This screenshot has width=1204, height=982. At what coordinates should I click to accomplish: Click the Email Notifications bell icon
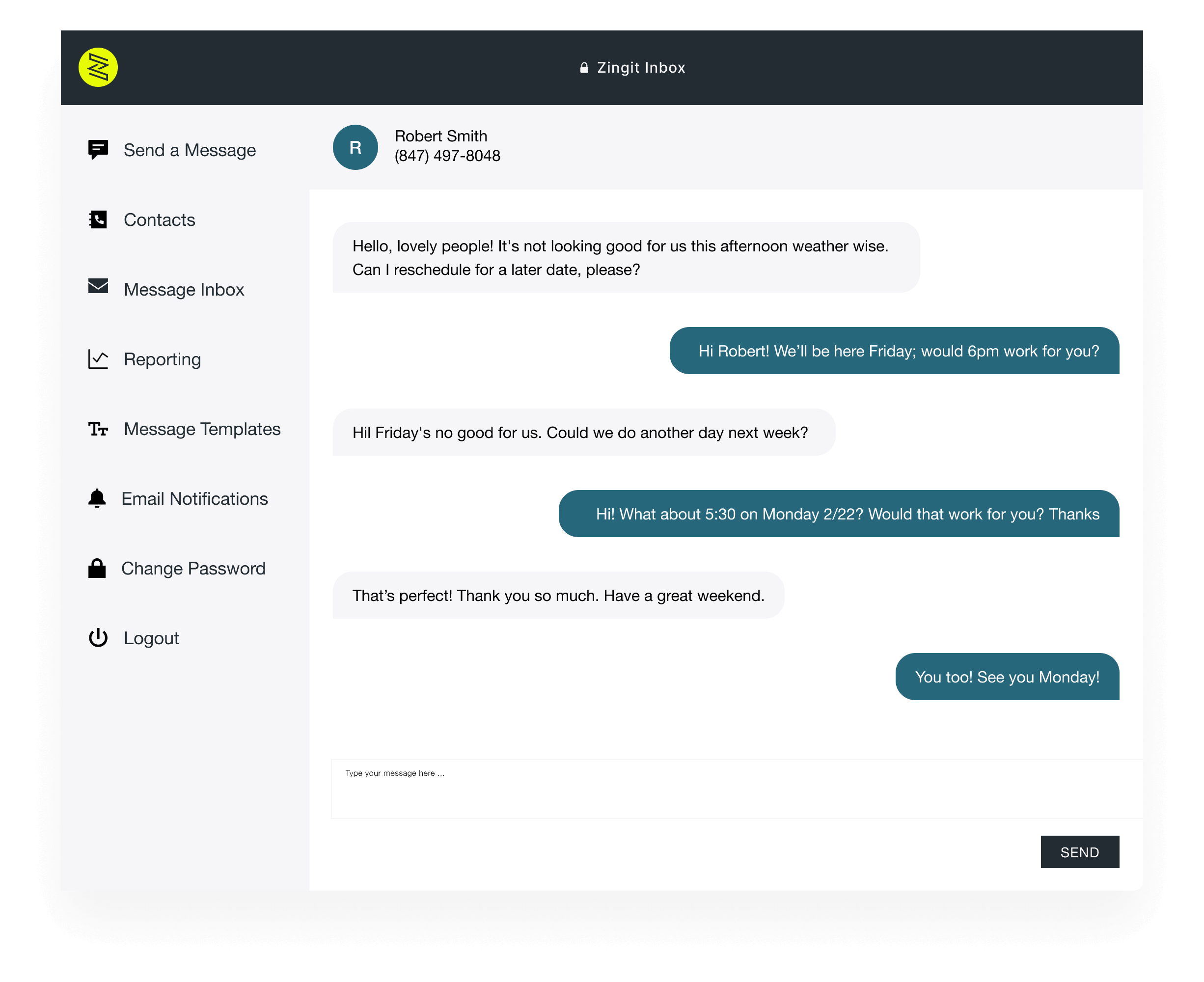pos(97,498)
